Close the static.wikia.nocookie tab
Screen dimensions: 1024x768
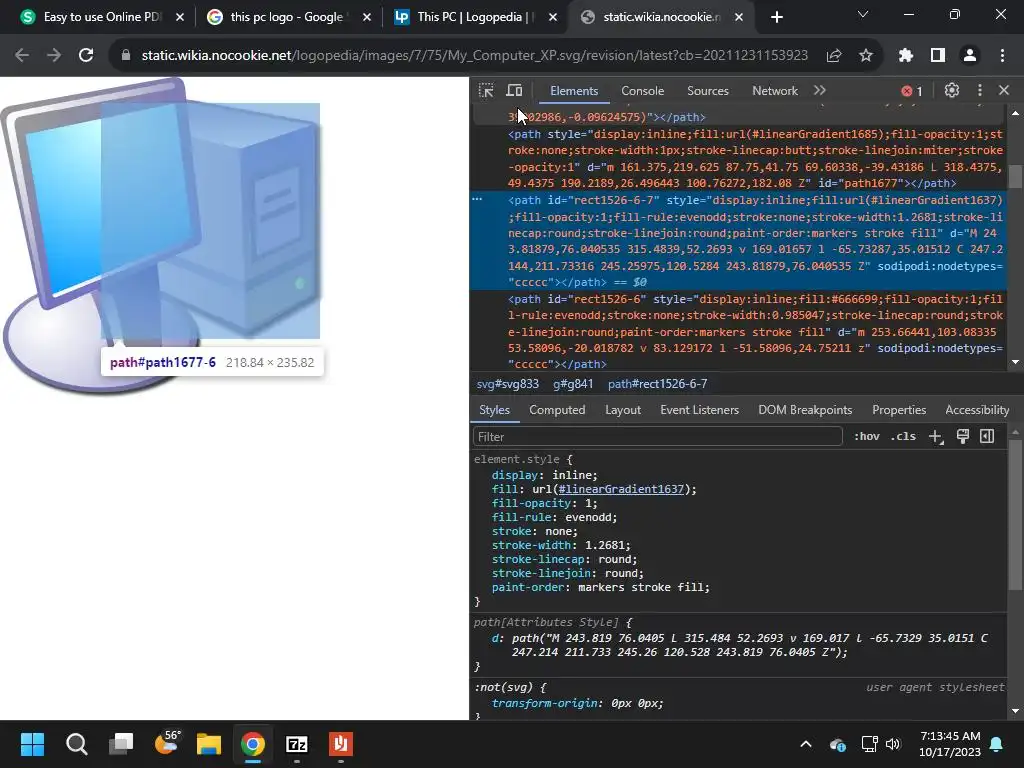[739, 17]
